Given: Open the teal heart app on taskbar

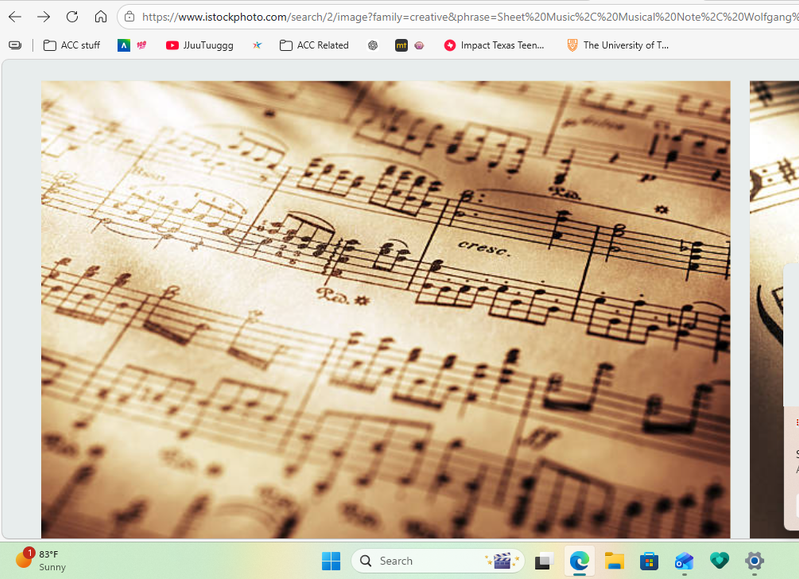Looking at the screenshot, I should tap(719, 561).
